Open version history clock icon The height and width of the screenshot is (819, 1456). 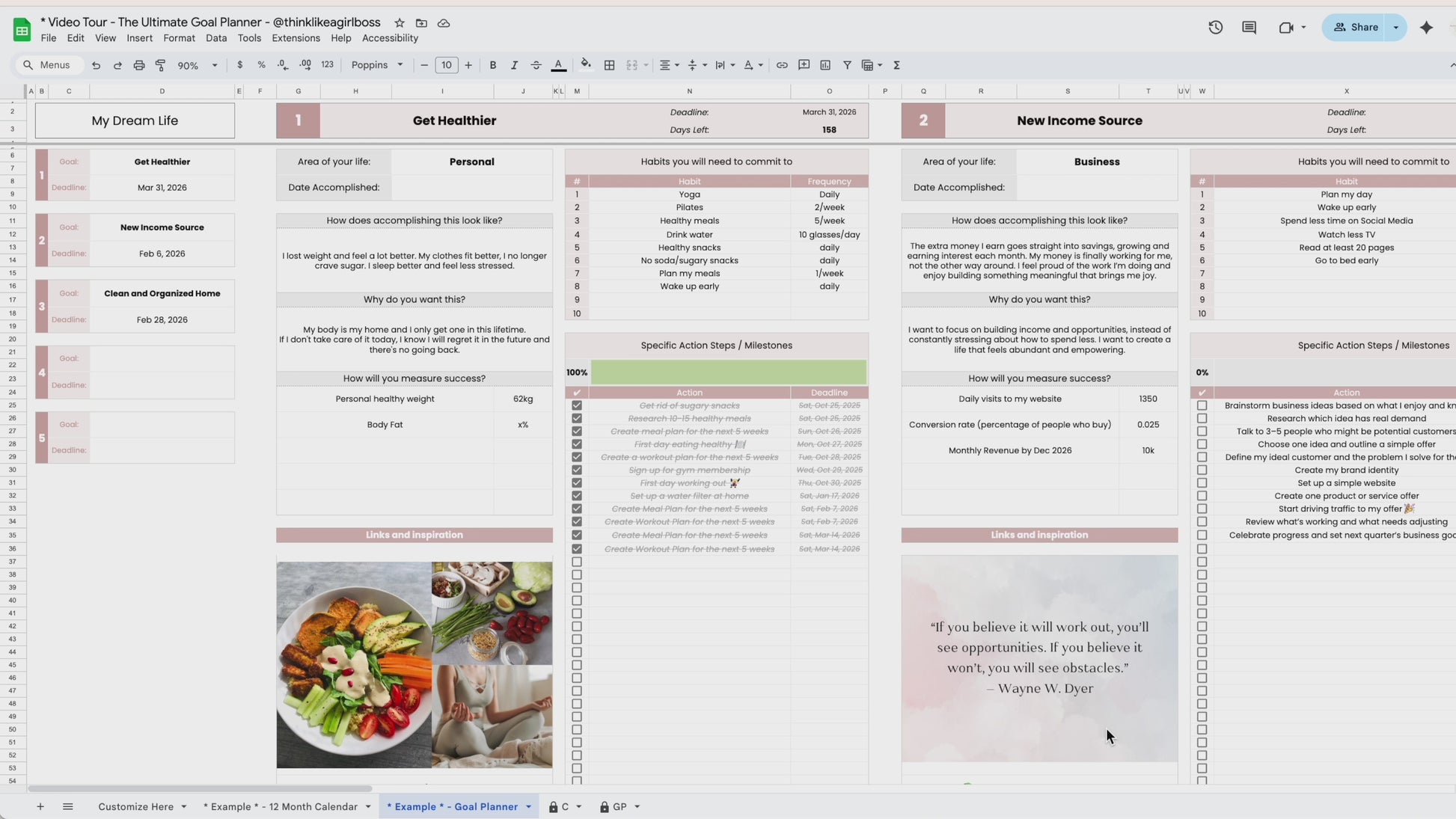1215,28
